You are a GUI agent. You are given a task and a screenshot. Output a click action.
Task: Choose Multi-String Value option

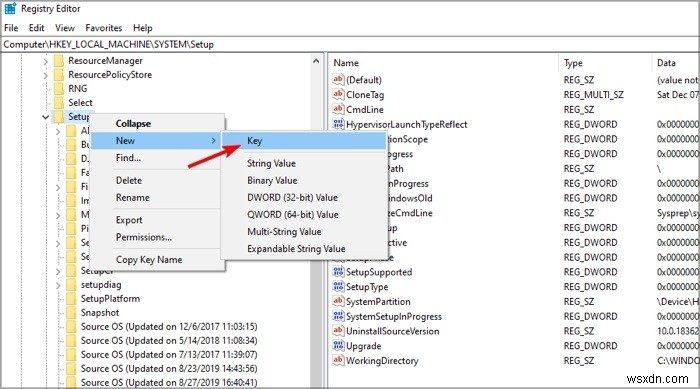click(x=284, y=232)
